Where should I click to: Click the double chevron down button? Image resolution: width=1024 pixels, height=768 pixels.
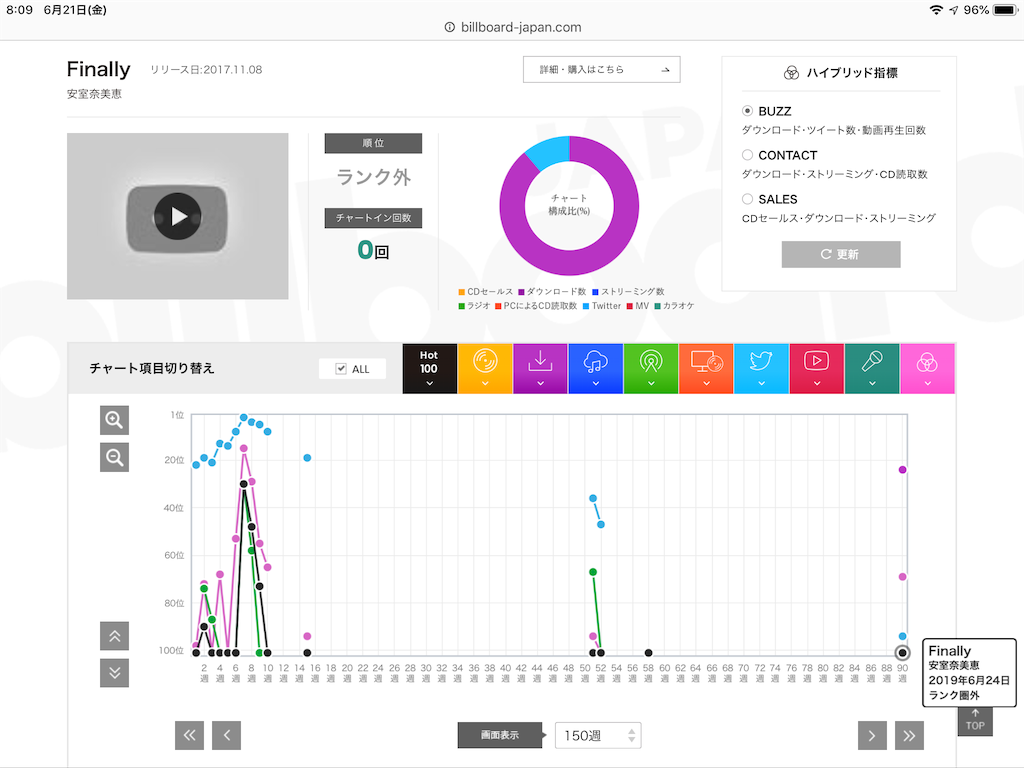click(x=114, y=673)
